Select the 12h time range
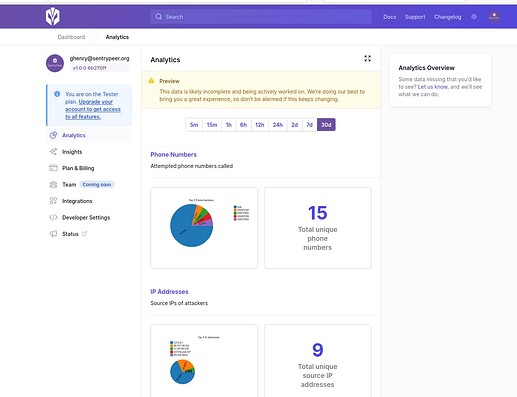Image resolution: width=517 pixels, height=397 pixels. point(260,125)
